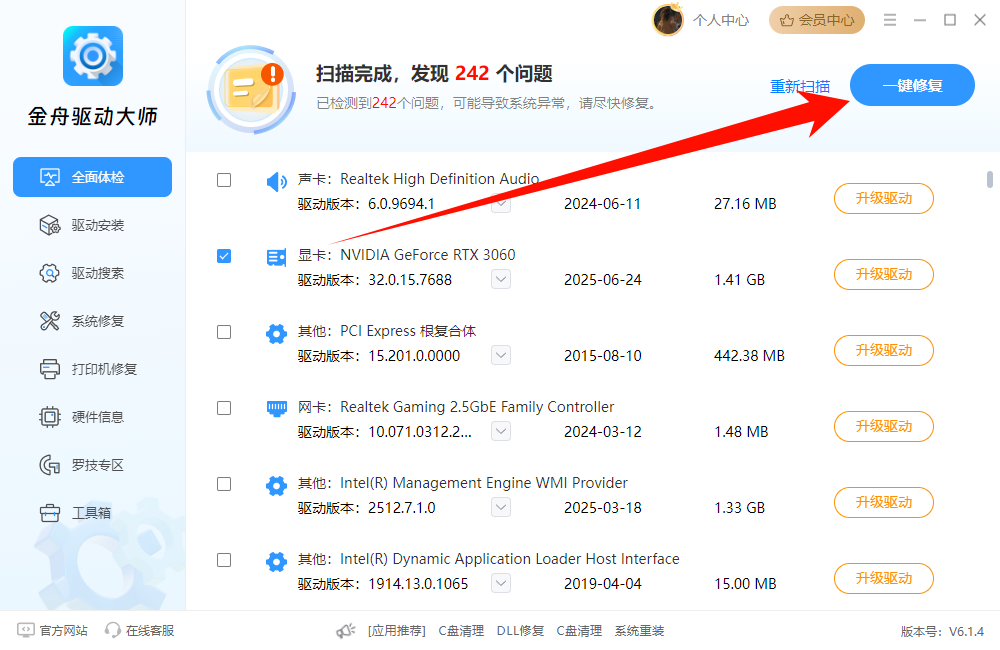This screenshot has height=650, width=1000.
Task: Open 罗技专区 sidebar item
Action: 92,465
